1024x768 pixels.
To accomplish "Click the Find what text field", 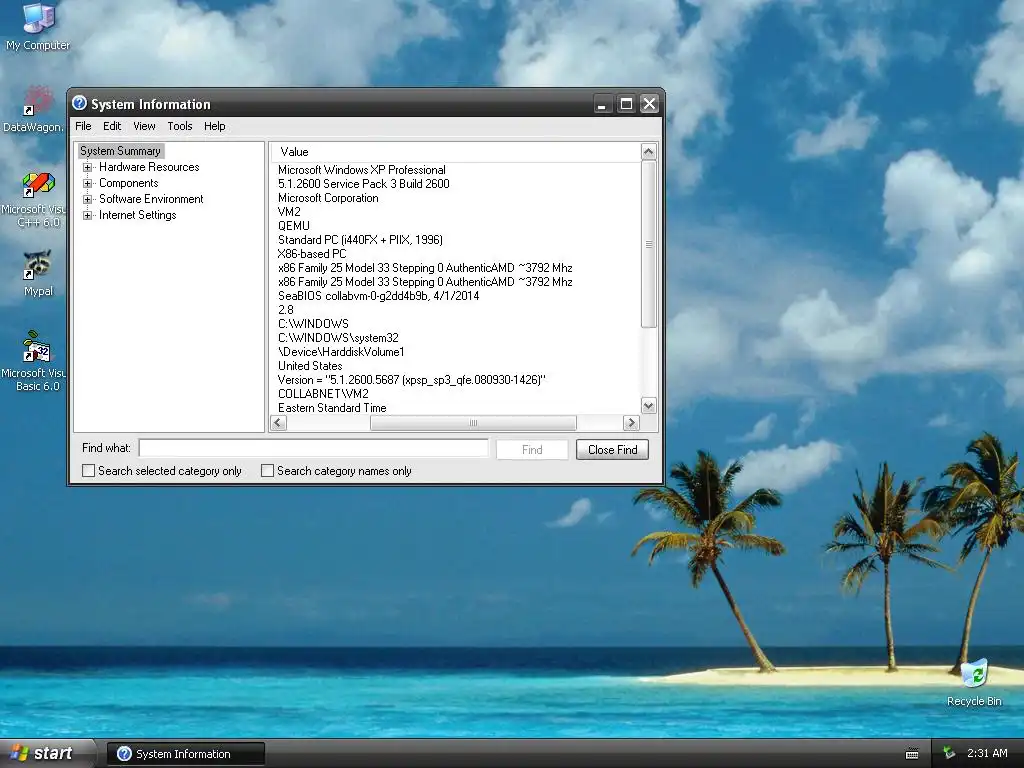I will point(313,448).
